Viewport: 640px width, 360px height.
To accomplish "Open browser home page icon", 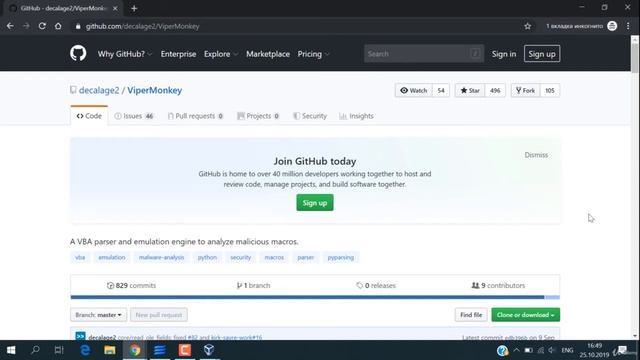I will [x=58, y=26].
